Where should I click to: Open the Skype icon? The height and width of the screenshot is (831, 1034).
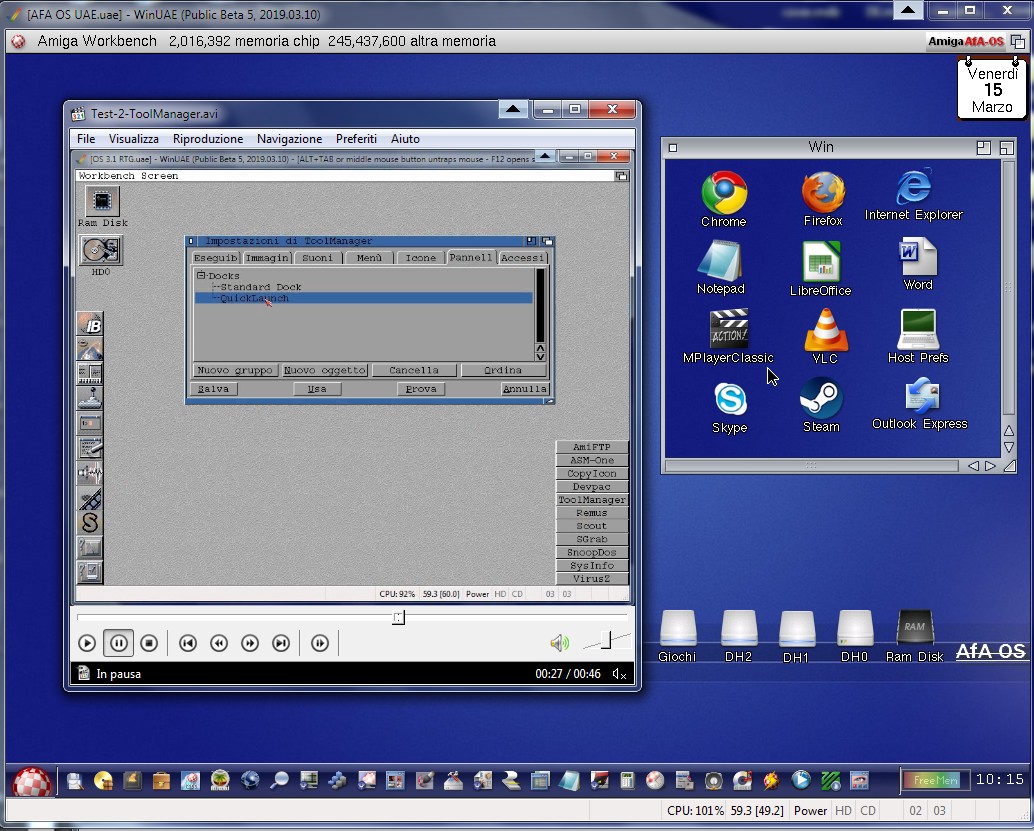[729, 399]
